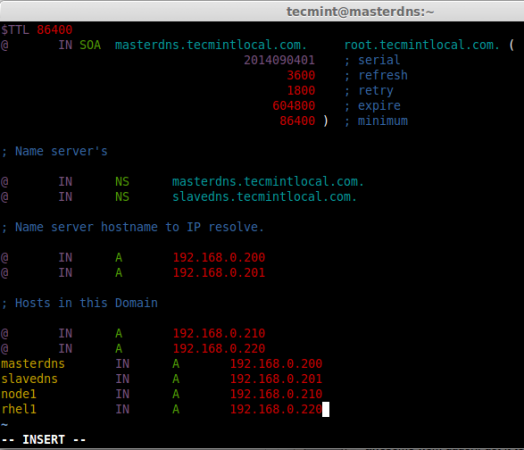Click the rhel1 host name entry
The image size is (524, 450).
18,409
